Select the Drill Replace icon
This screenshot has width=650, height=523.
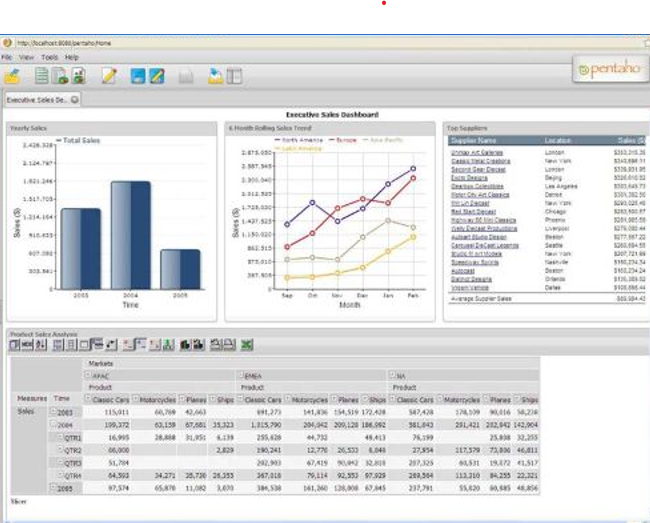coord(155,344)
